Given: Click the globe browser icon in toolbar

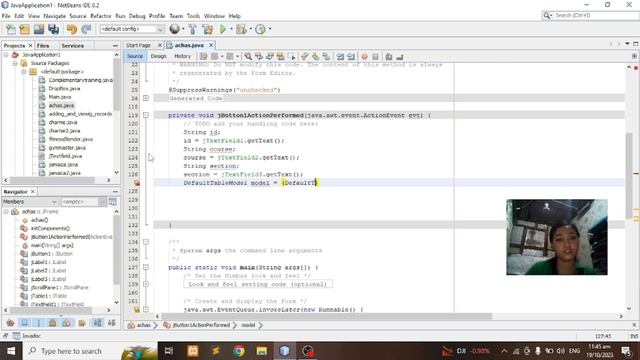Looking at the screenshot, I should [x=175, y=29].
